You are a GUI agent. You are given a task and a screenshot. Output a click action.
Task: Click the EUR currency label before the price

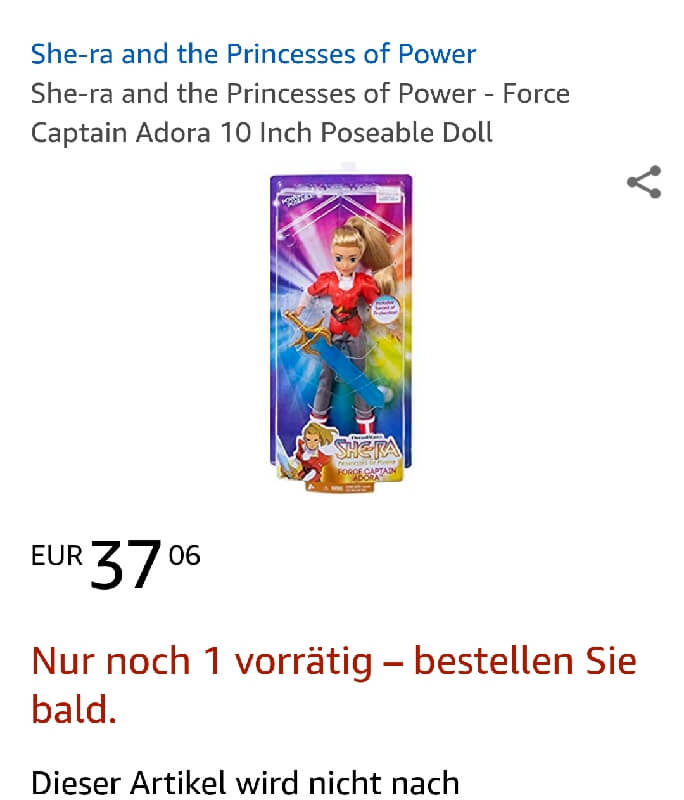[57, 556]
